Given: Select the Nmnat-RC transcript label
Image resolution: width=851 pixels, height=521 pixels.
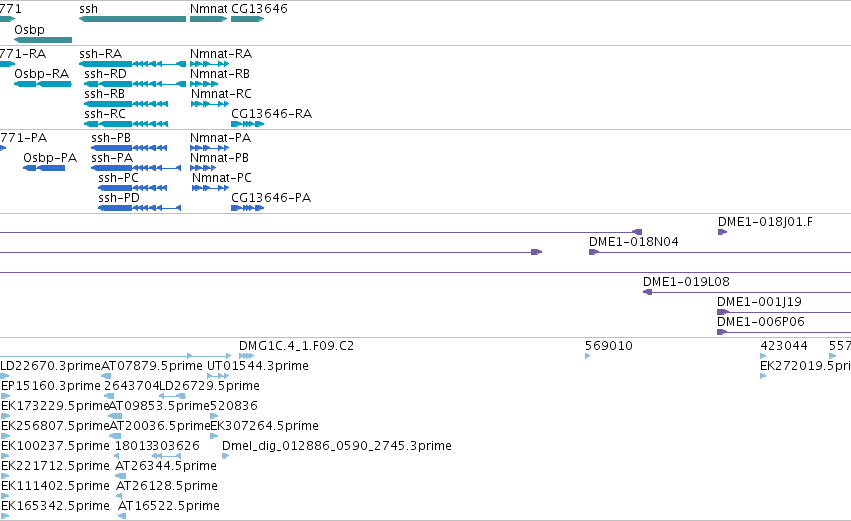Looking at the screenshot, I should 221,94.
